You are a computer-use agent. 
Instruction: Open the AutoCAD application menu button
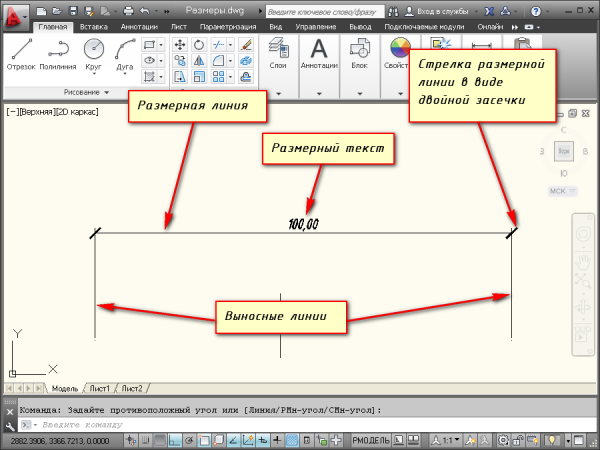14,17
